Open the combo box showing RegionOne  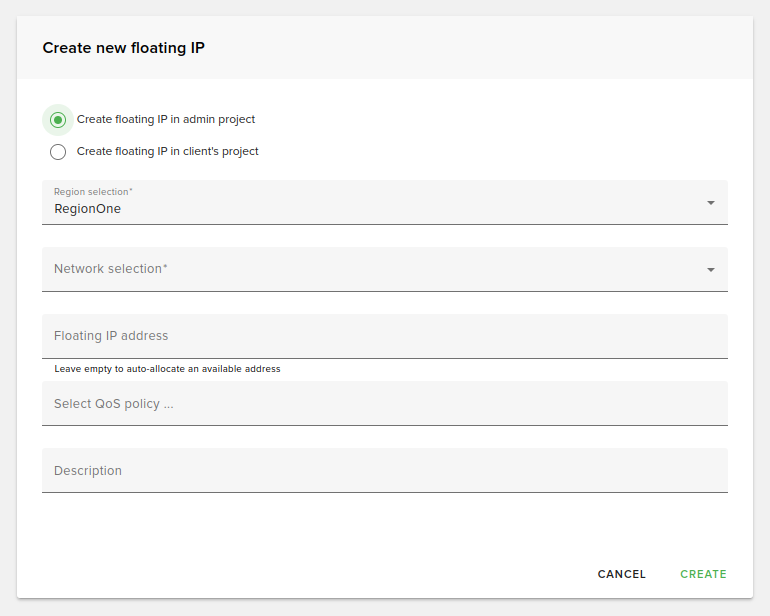coord(384,203)
